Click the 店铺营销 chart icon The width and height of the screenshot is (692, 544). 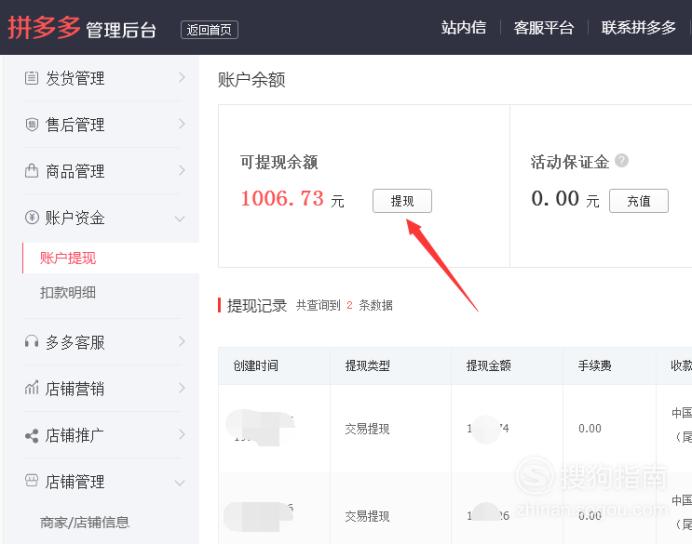pyautogui.click(x=31, y=388)
